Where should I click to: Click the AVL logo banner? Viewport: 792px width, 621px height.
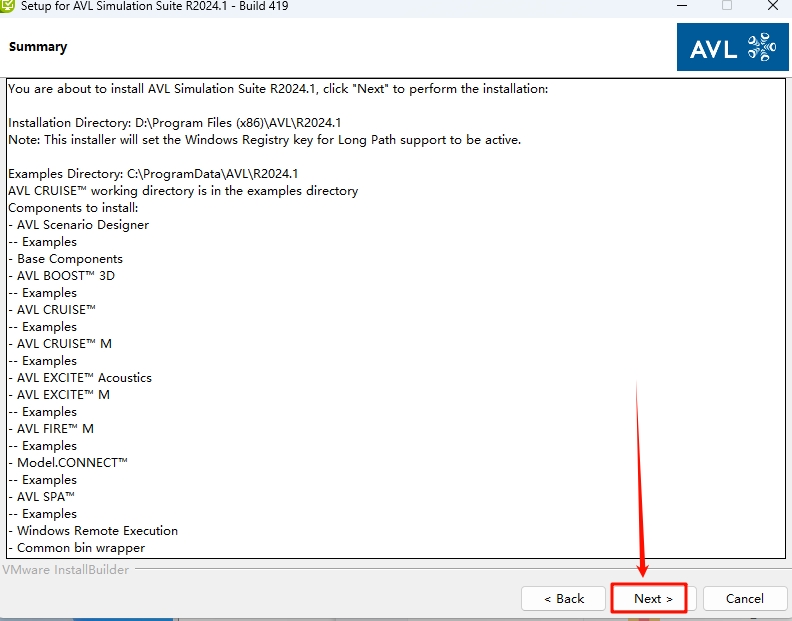(732, 47)
